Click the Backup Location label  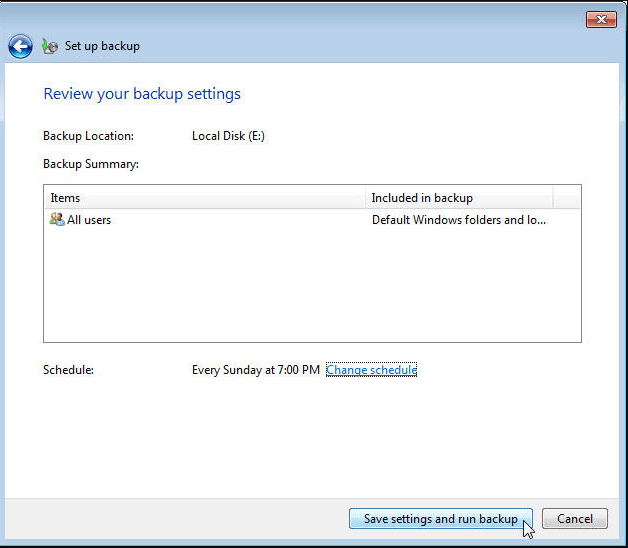click(88, 136)
